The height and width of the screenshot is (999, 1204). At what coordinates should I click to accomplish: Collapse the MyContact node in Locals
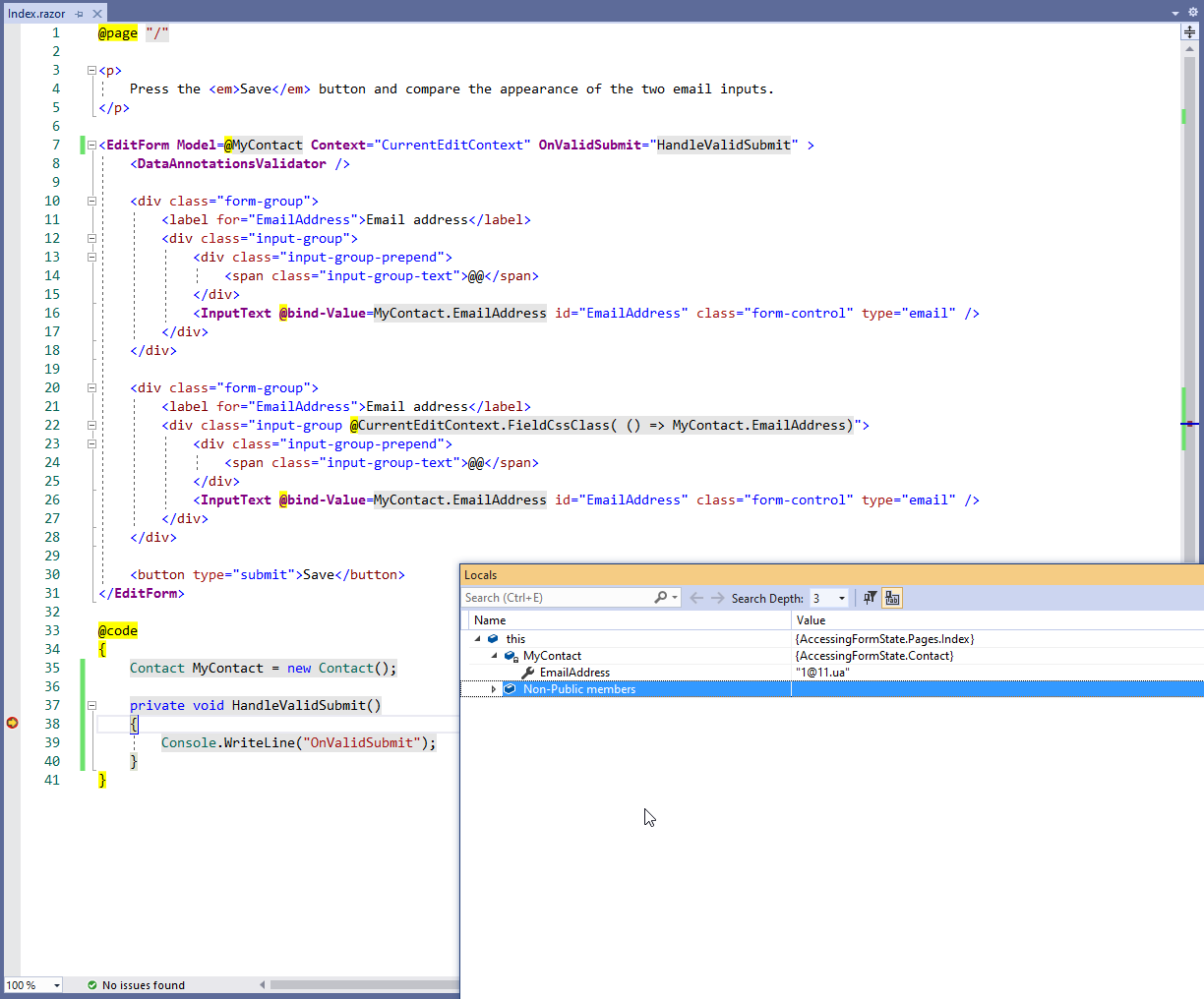494,656
